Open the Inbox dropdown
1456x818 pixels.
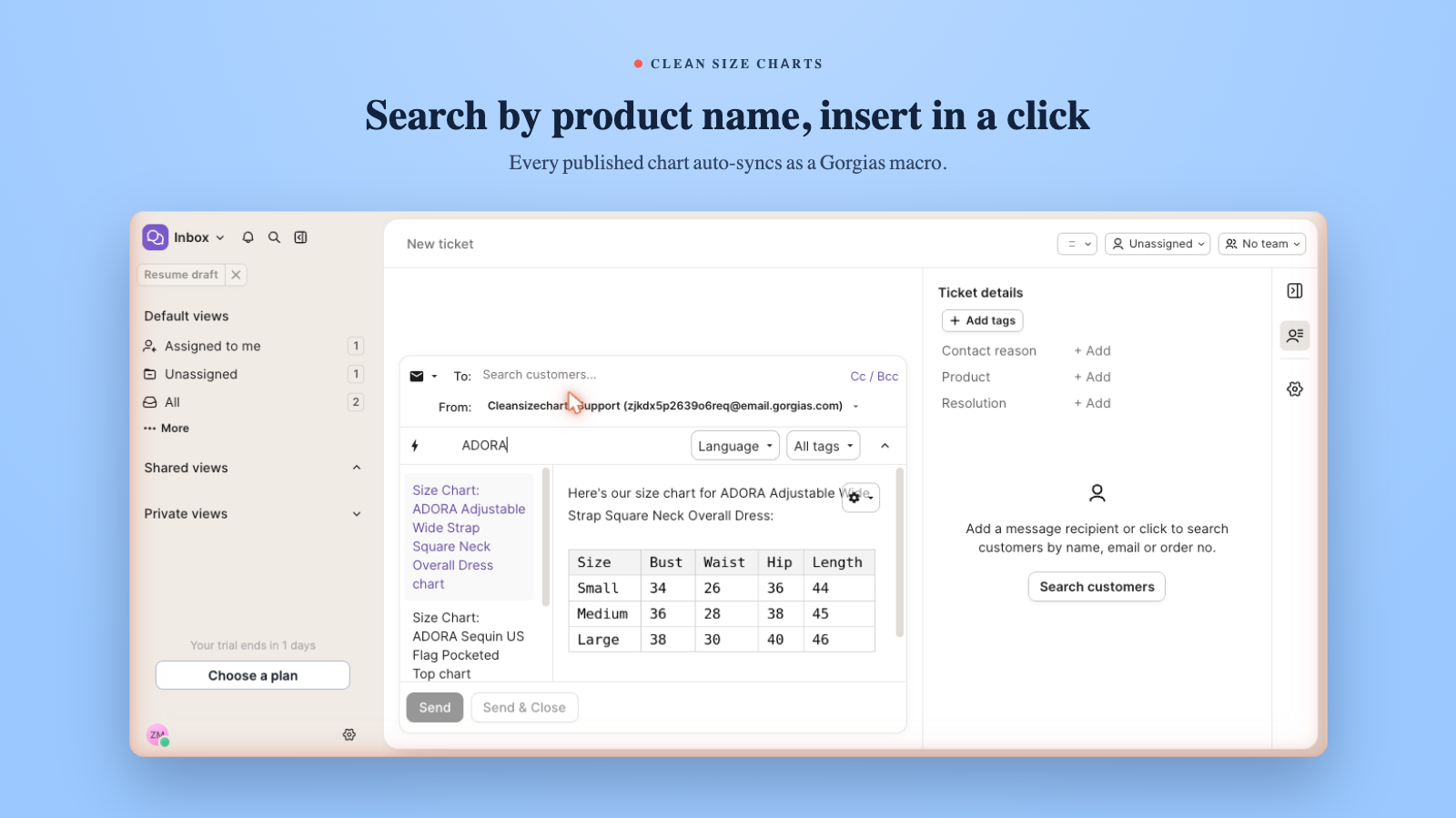coord(199,237)
